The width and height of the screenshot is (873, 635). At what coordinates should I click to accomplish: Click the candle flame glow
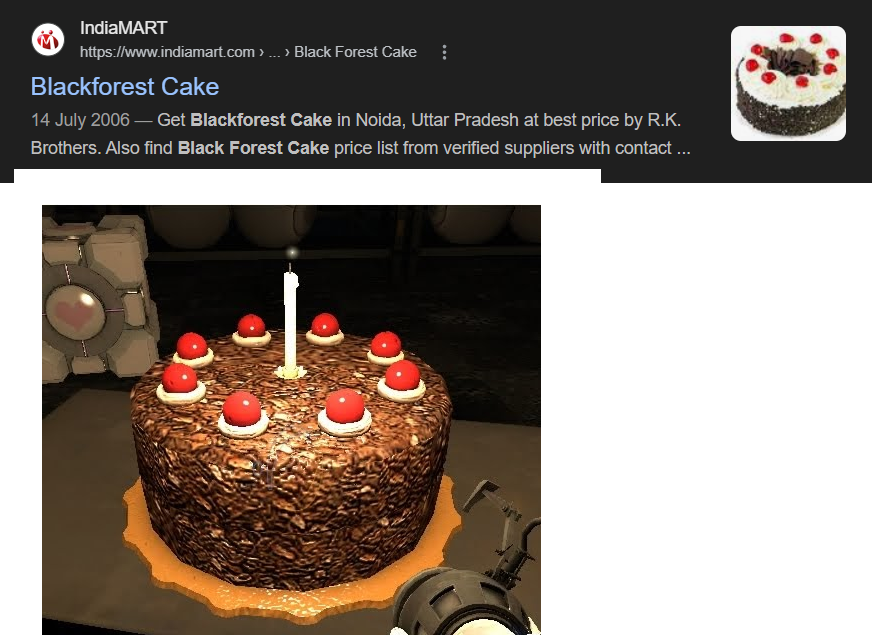[292, 254]
